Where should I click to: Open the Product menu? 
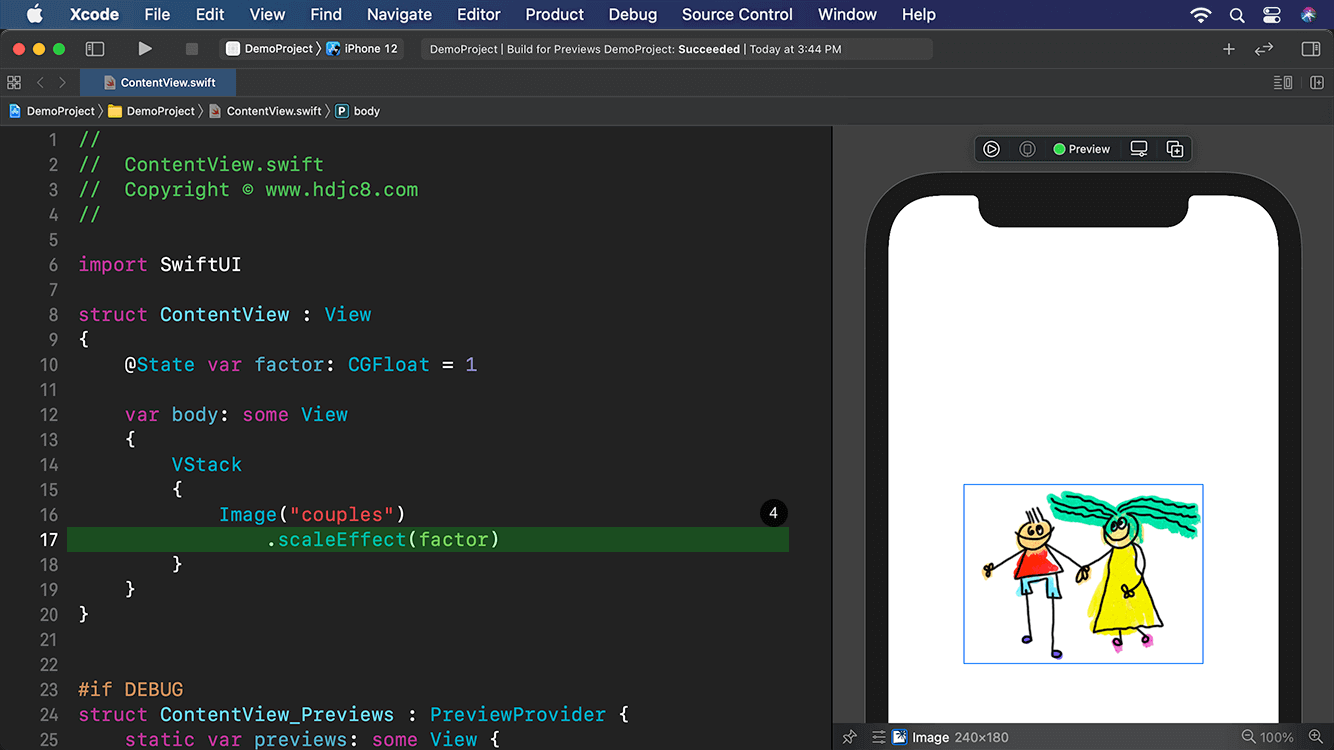[554, 14]
